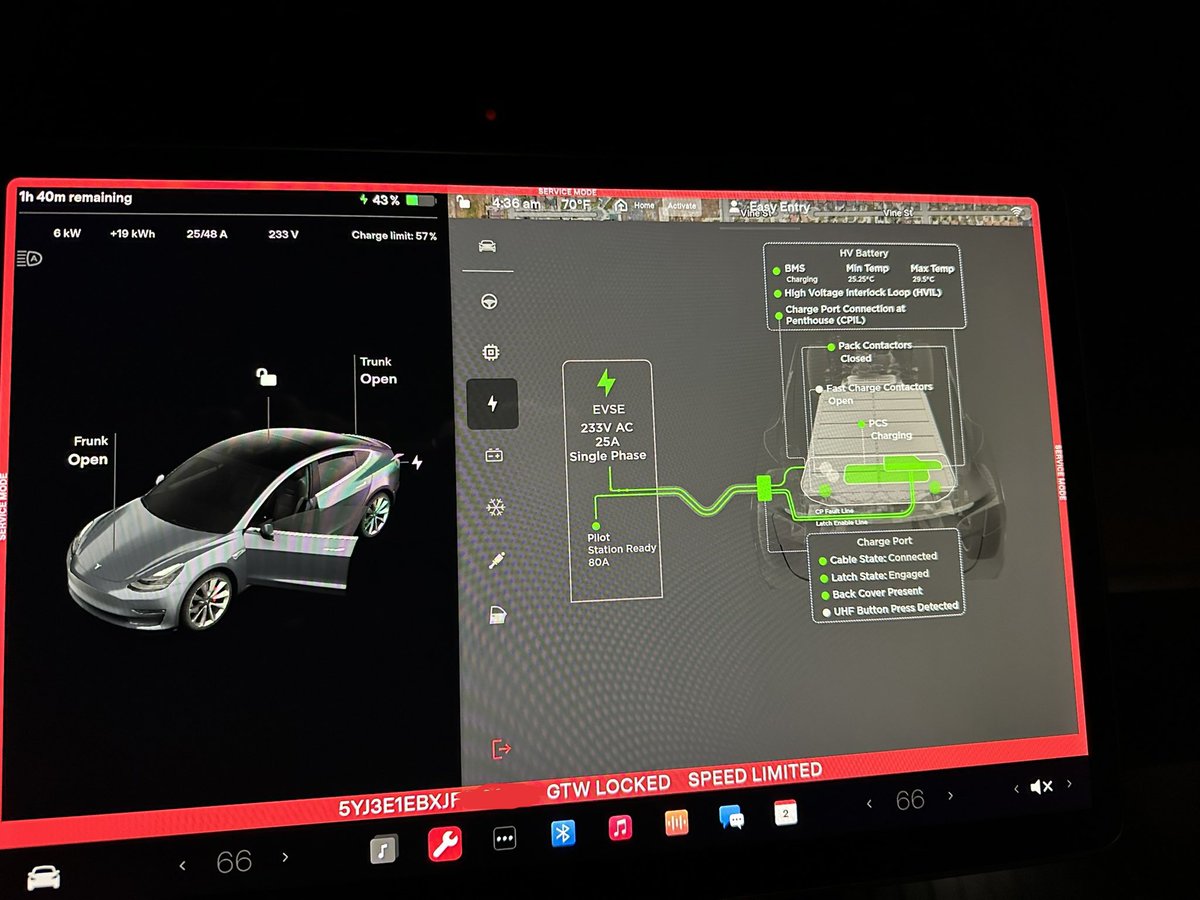The image size is (1200, 900).
Task: Tap PCS Charging status indicator
Action: 885,429
